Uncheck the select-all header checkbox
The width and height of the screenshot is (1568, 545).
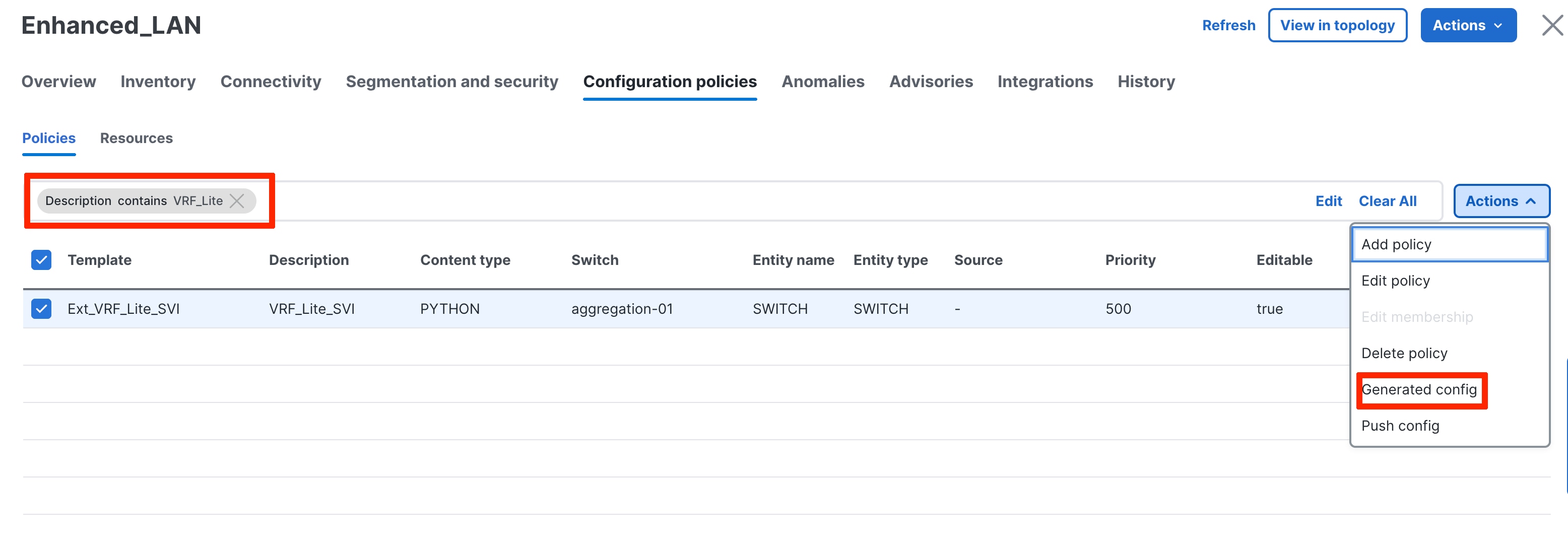point(41,260)
